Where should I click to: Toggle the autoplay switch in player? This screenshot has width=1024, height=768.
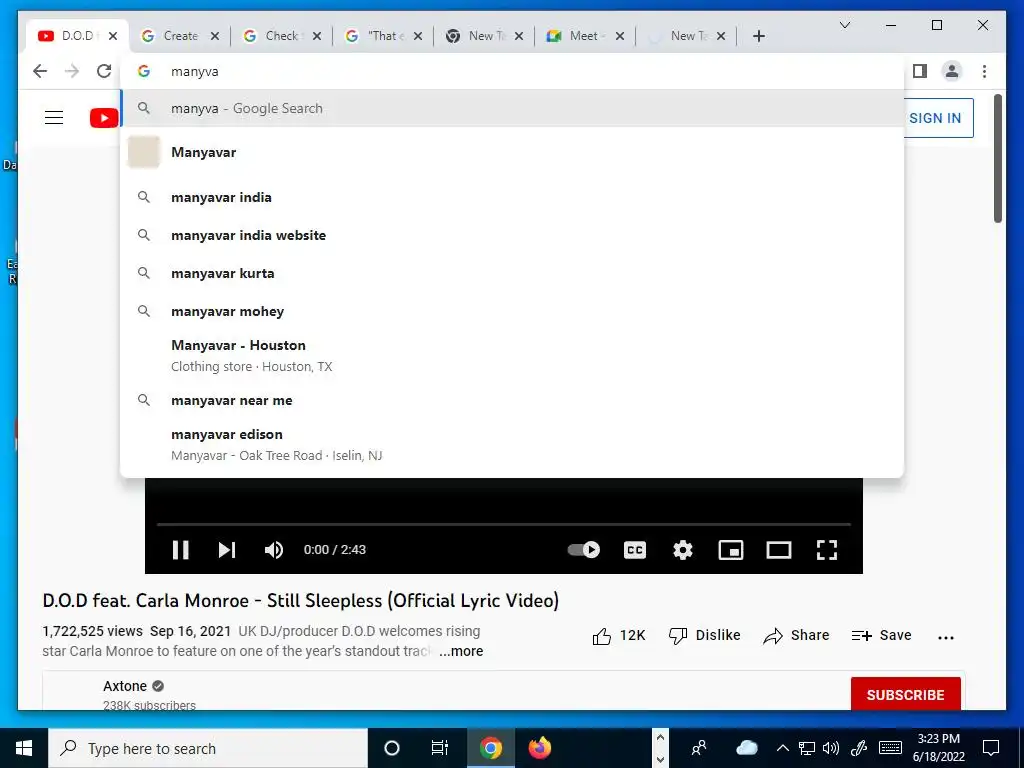(583, 550)
